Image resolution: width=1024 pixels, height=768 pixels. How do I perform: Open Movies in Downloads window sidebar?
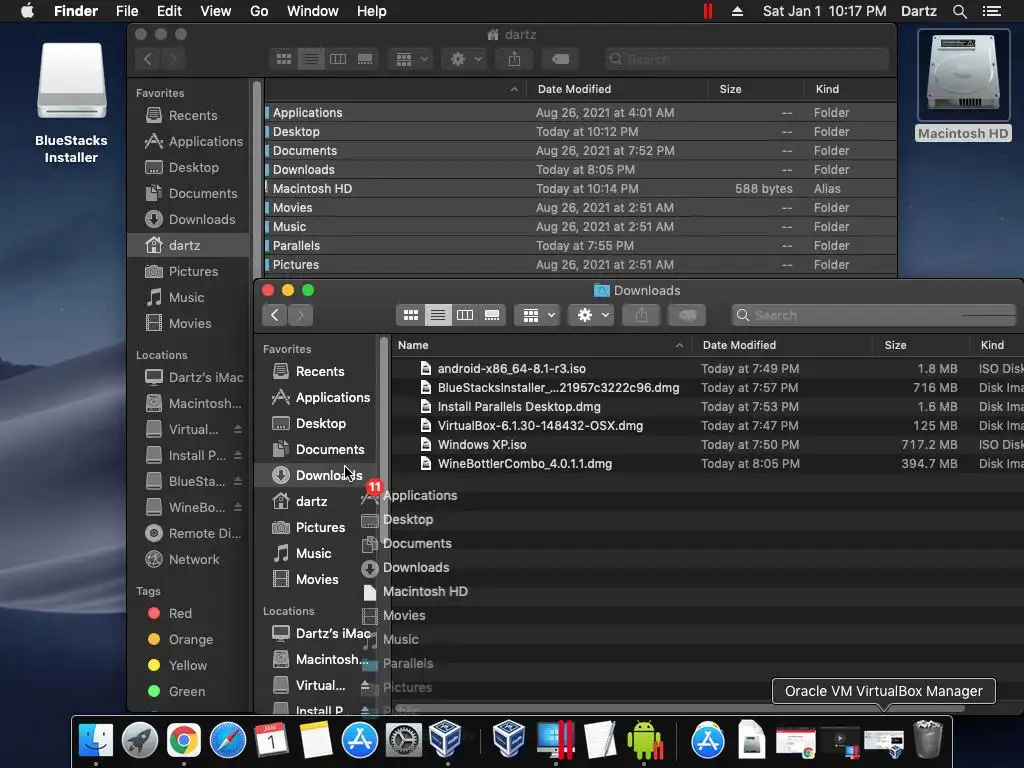(317, 579)
